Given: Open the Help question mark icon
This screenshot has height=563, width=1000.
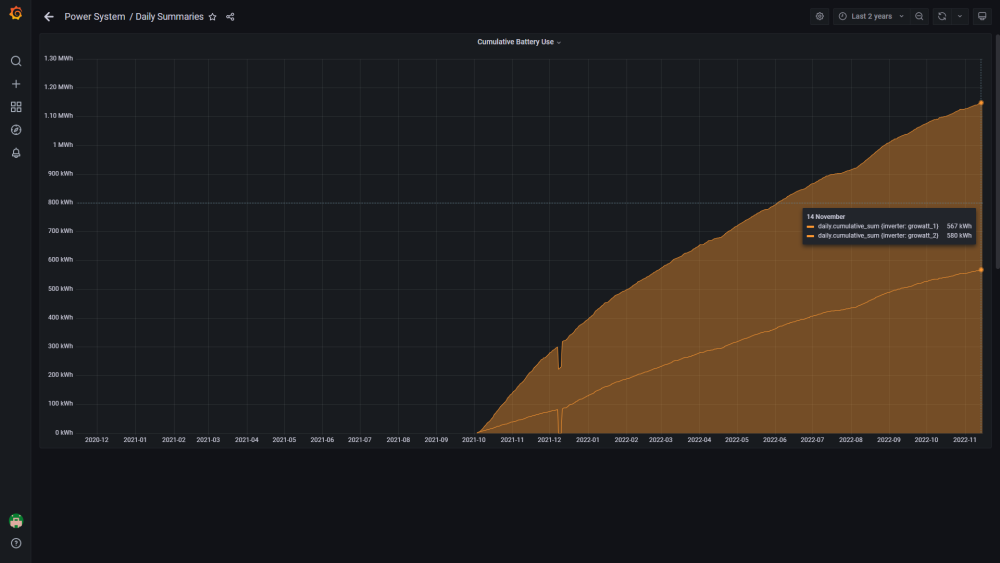Looking at the screenshot, I should (16, 543).
